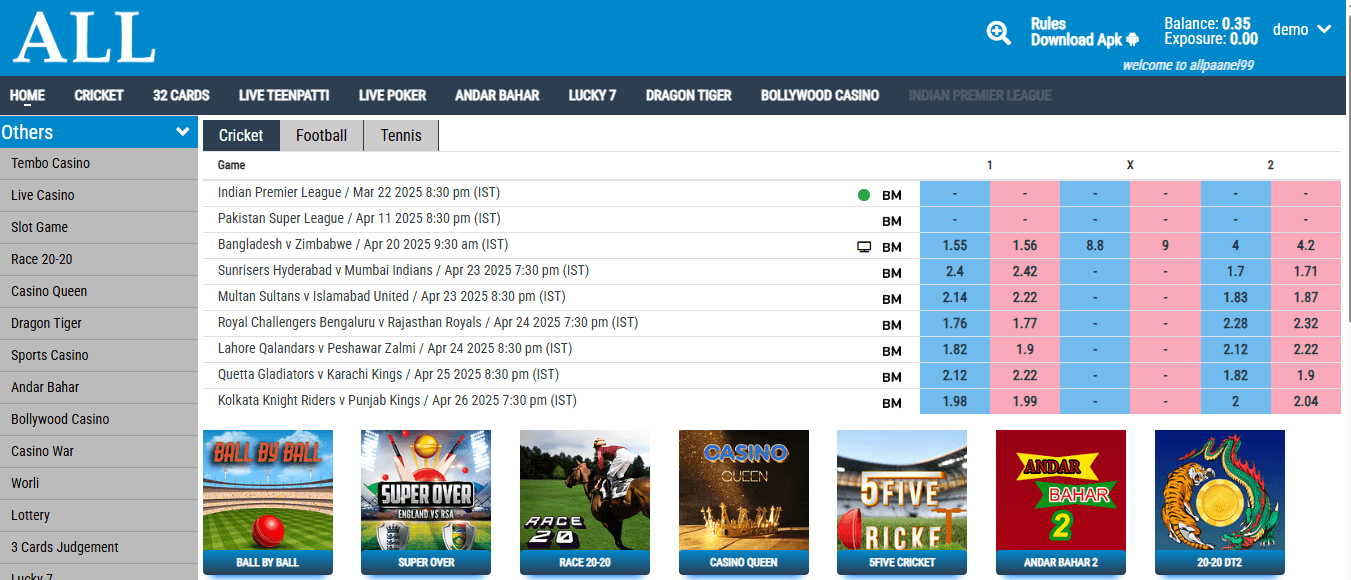The width and height of the screenshot is (1351, 580).
Task: Open the Ball By Ball game icon
Action: click(x=267, y=500)
